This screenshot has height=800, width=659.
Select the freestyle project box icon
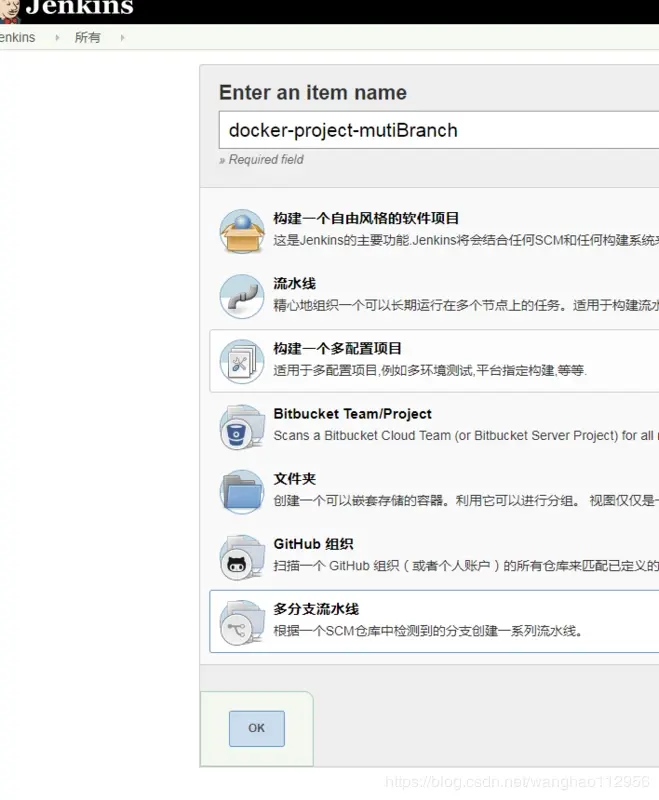click(x=242, y=231)
